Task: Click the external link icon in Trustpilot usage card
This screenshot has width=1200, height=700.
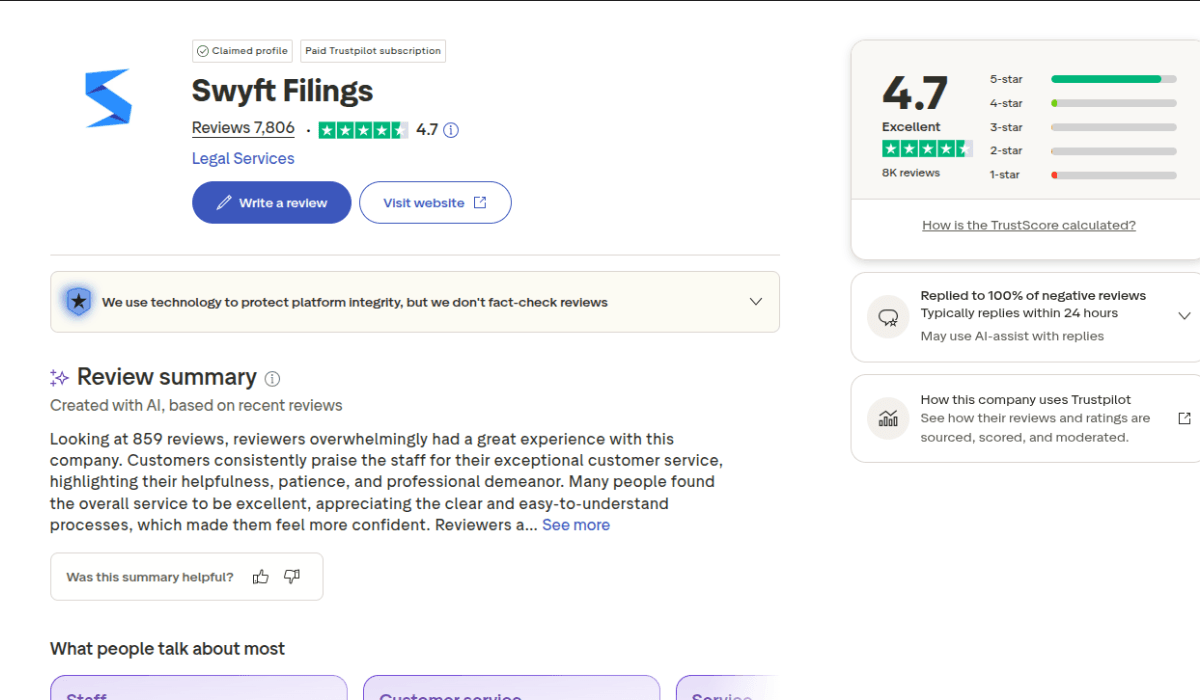Action: click(x=1184, y=418)
